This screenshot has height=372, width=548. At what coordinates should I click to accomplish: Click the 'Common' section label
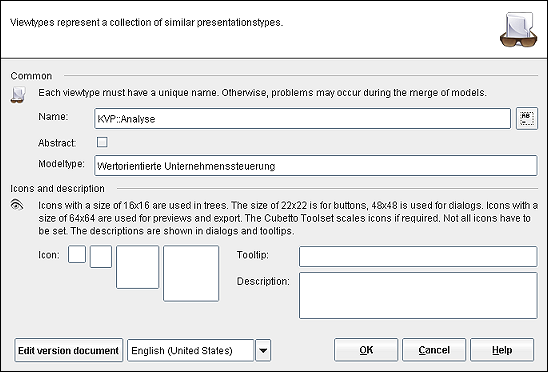[31, 76]
